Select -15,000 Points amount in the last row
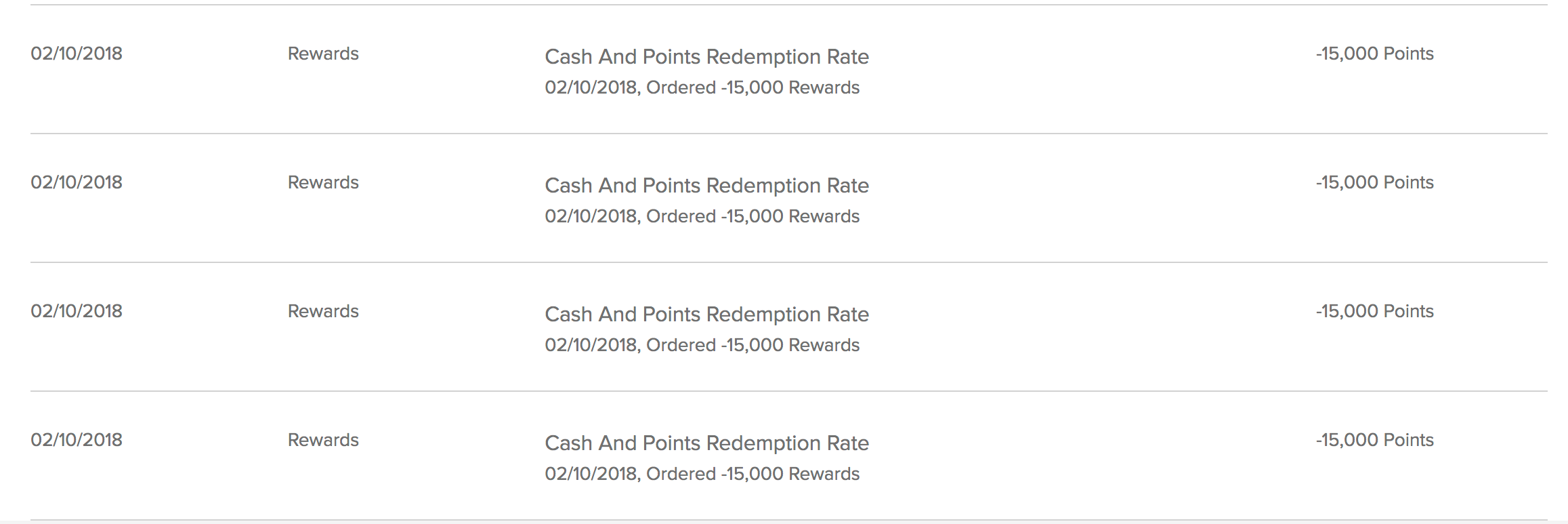The image size is (1568, 524). click(x=1375, y=440)
